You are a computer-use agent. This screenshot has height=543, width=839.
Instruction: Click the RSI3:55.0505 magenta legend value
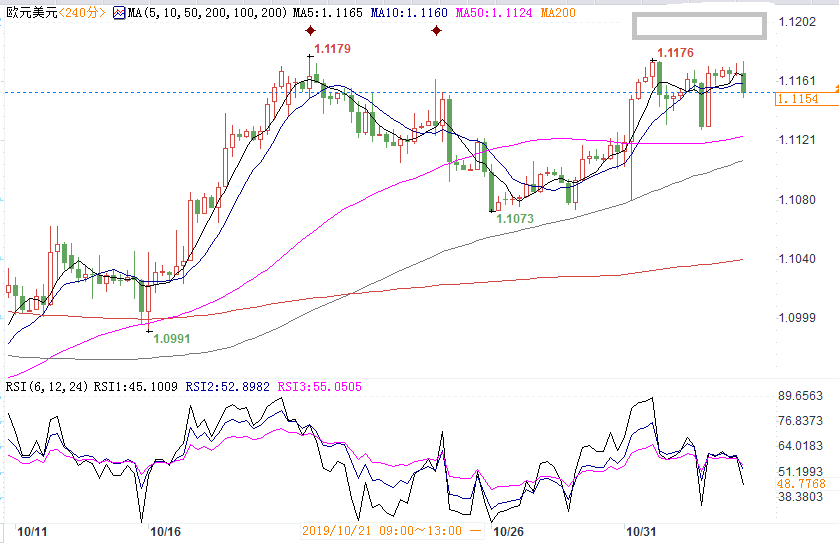point(319,386)
